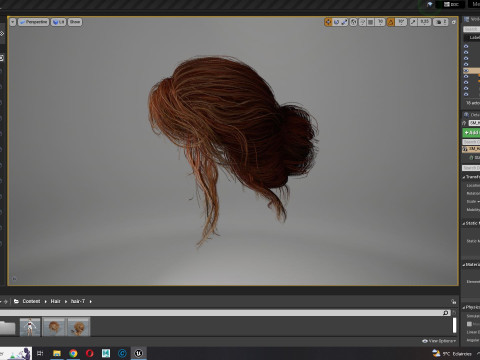
Task: Open the folder asset in Content Browser
Action: pos(7,327)
